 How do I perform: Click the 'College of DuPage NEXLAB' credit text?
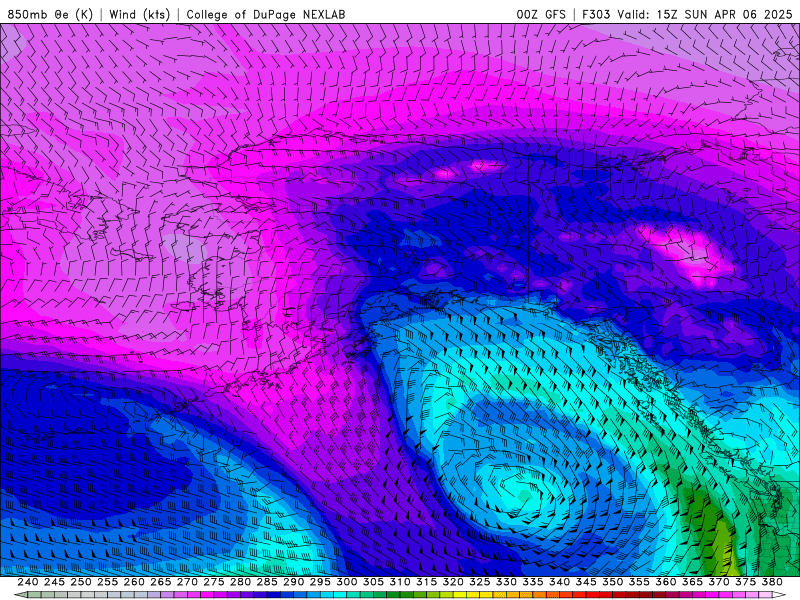point(266,14)
